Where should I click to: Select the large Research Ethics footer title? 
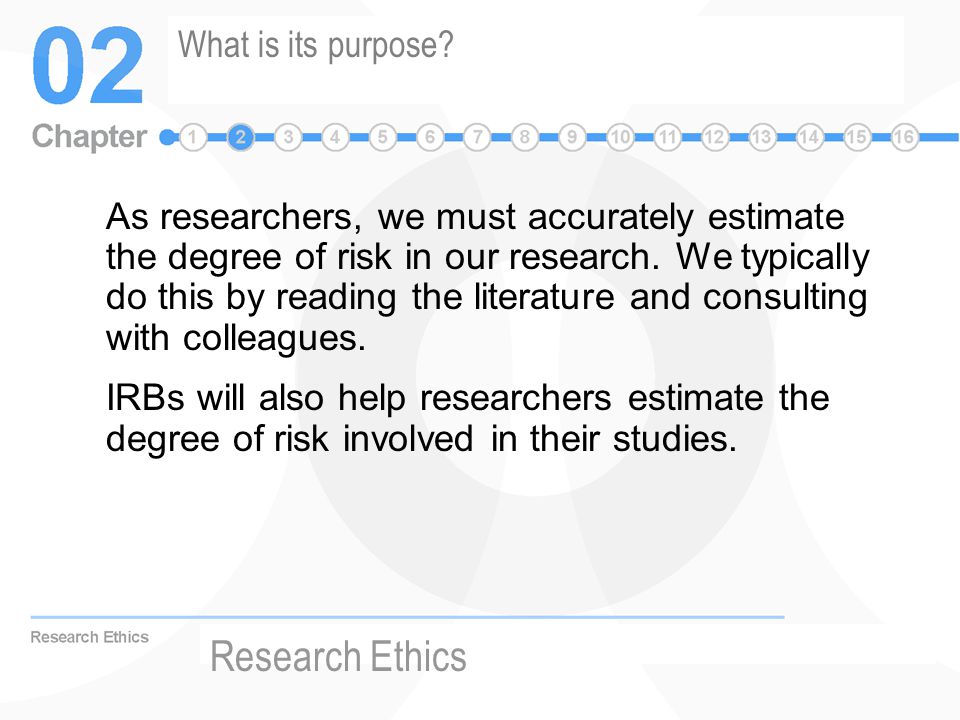pos(338,656)
